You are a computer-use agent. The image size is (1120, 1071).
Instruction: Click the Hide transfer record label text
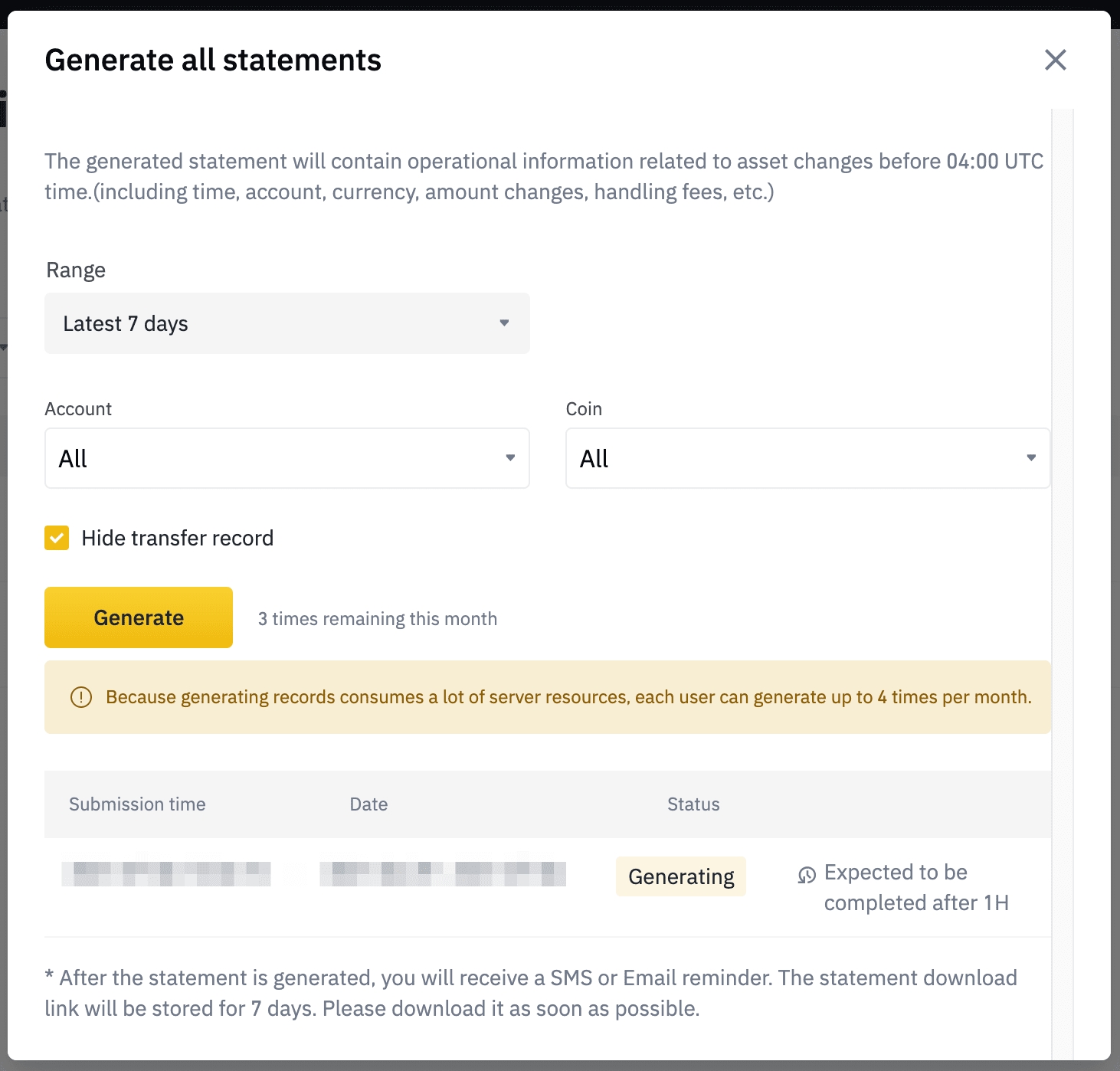pyautogui.click(x=177, y=538)
